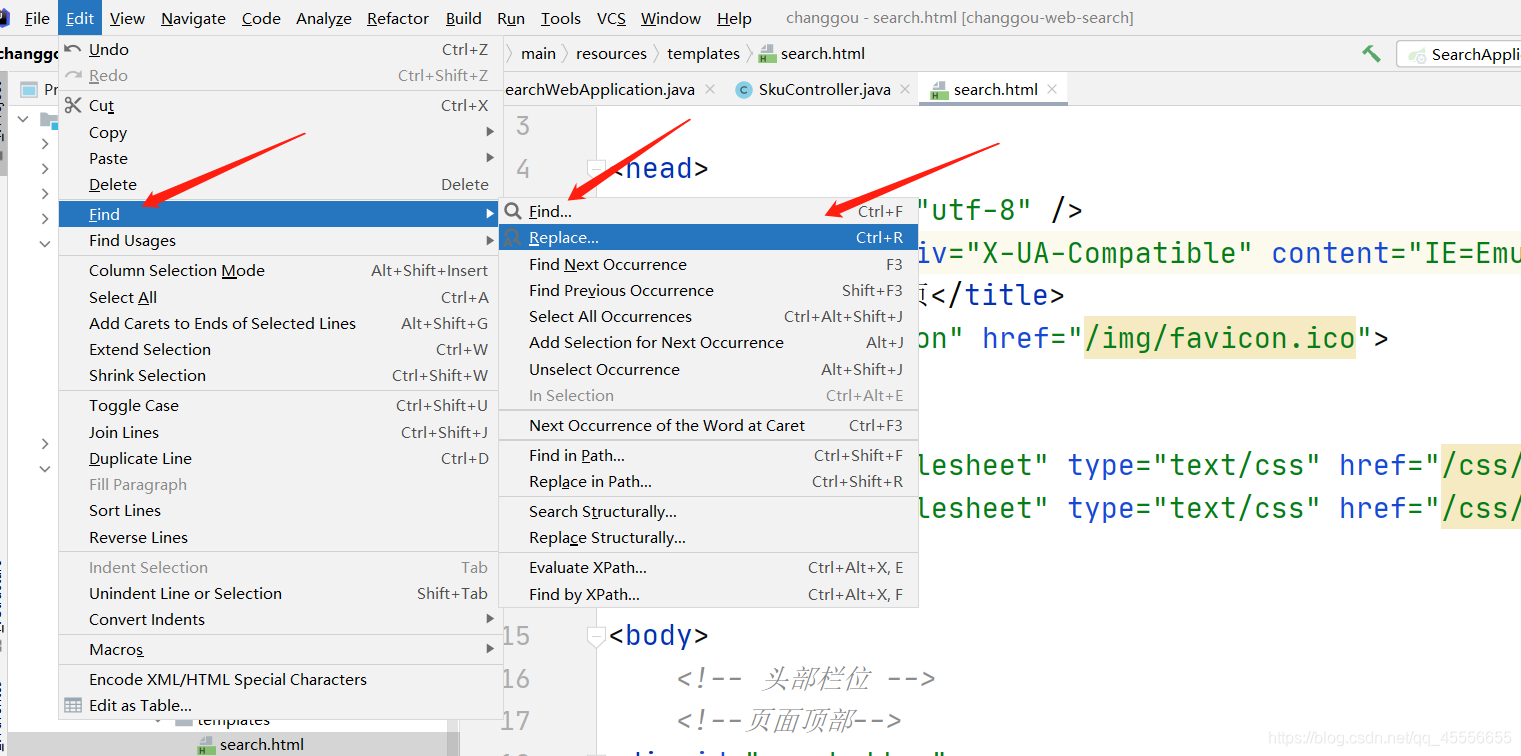Open the Refactor menu
The image size is (1521, 756).
[x=398, y=18]
